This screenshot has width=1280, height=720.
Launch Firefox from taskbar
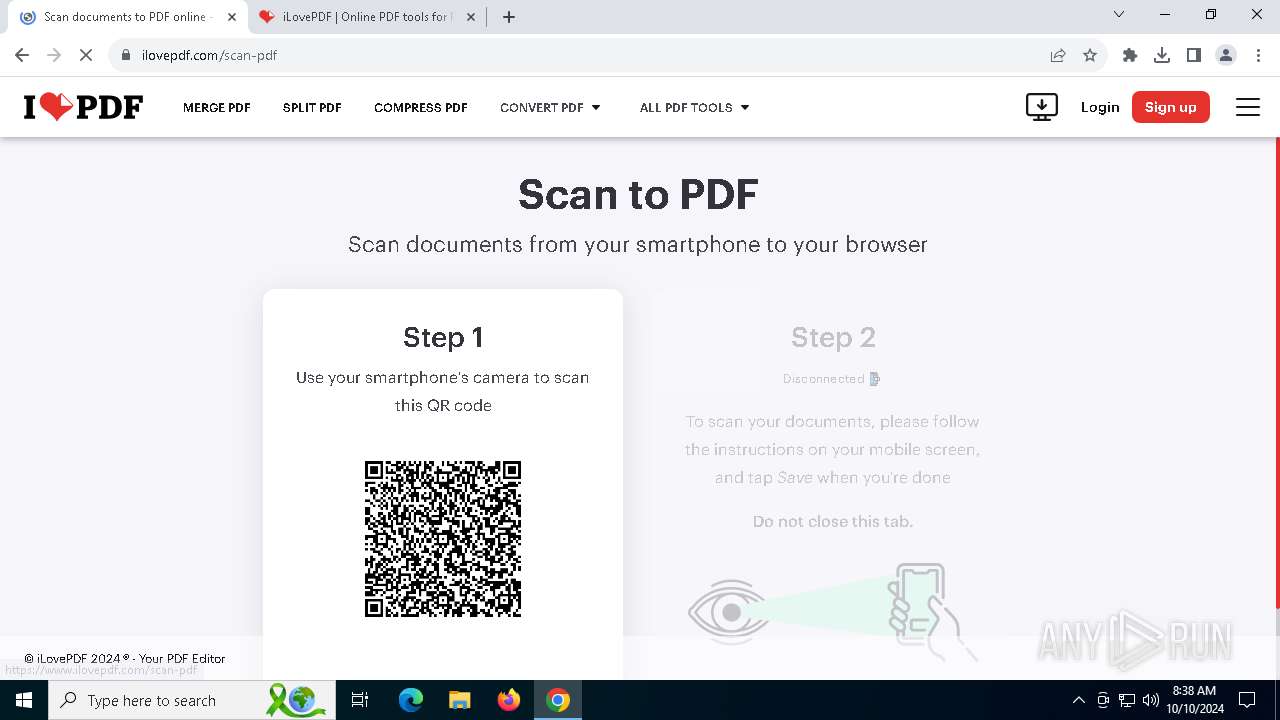click(x=509, y=700)
